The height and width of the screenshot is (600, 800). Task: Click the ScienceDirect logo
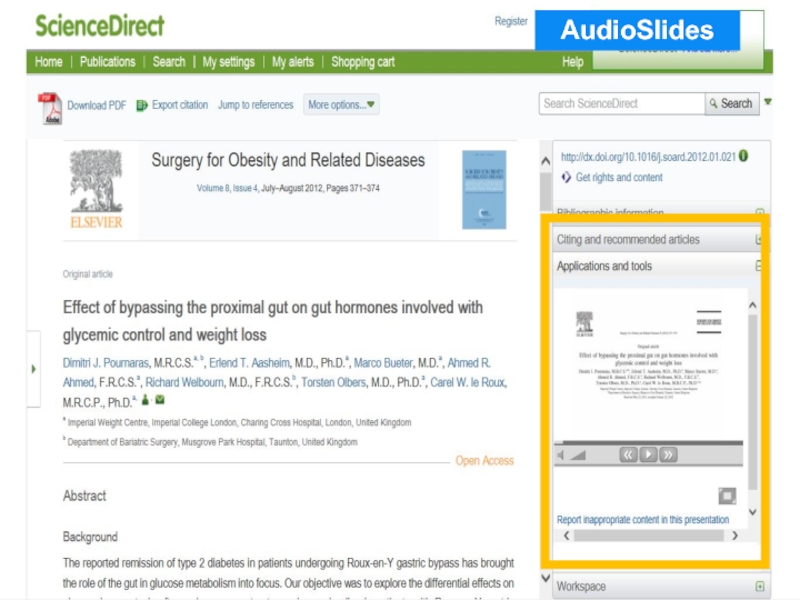pyautogui.click(x=100, y=26)
